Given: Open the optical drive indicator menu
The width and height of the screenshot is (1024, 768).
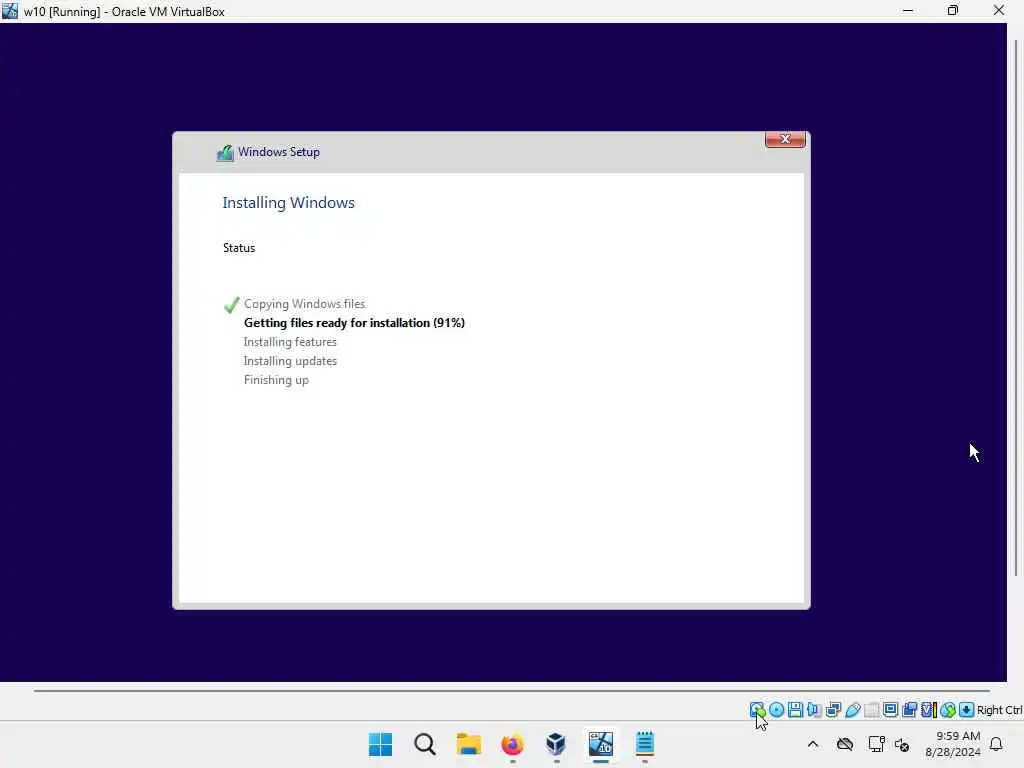Looking at the screenshot, I should point(776,710).
